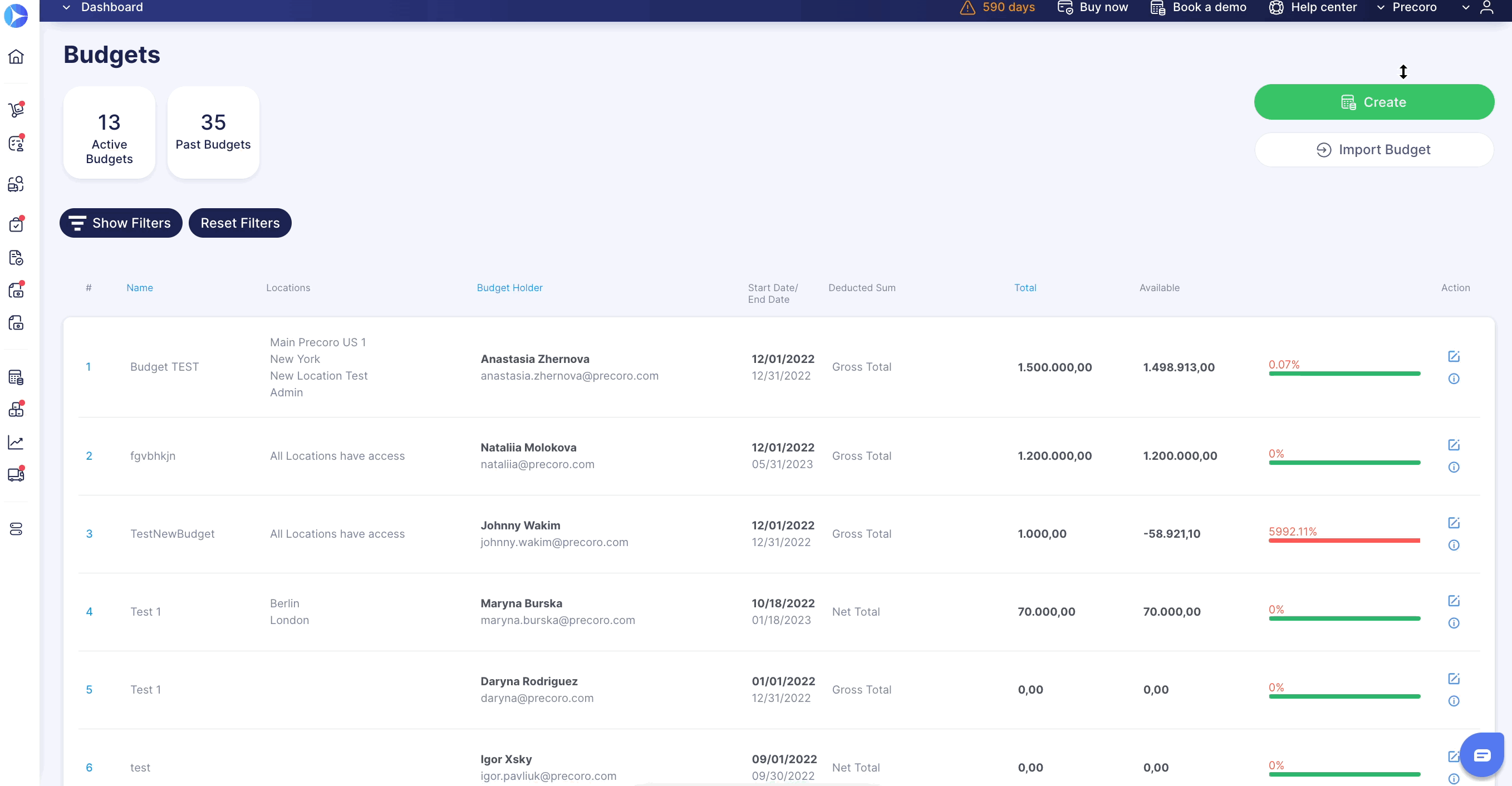The height and width of the screenshot is (786, 1512).
Task: Edit Daryna Rodriguez's Test 1 budget
Action: point(1454,679)
